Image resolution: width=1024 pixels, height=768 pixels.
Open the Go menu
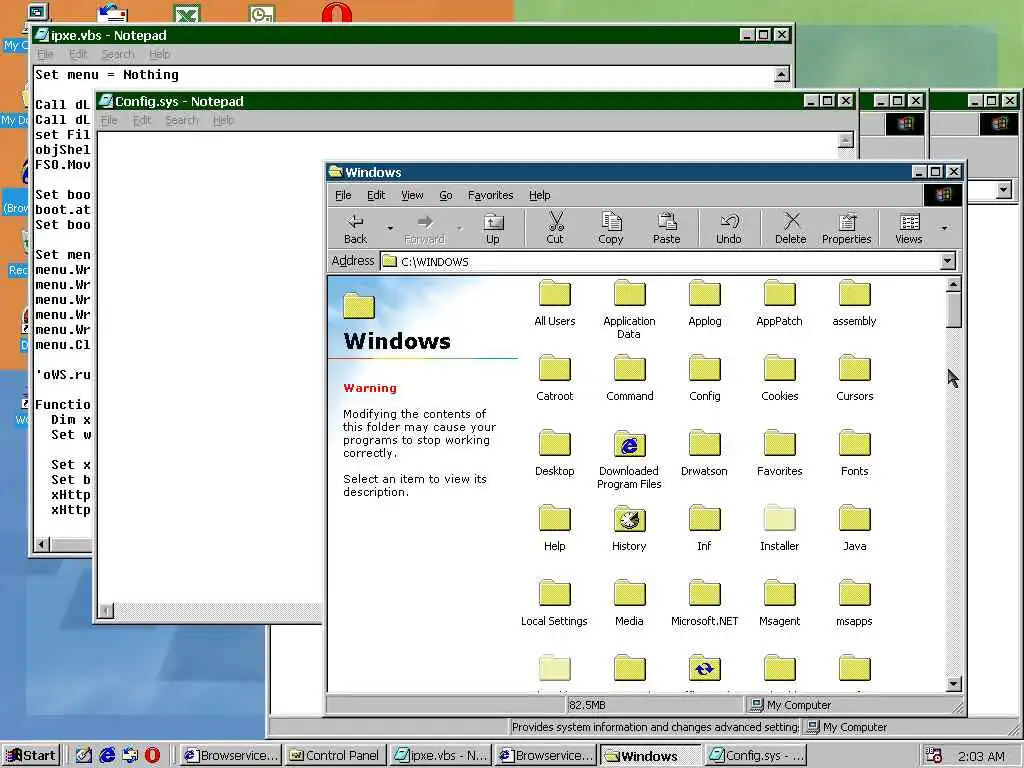click(446, 195)
